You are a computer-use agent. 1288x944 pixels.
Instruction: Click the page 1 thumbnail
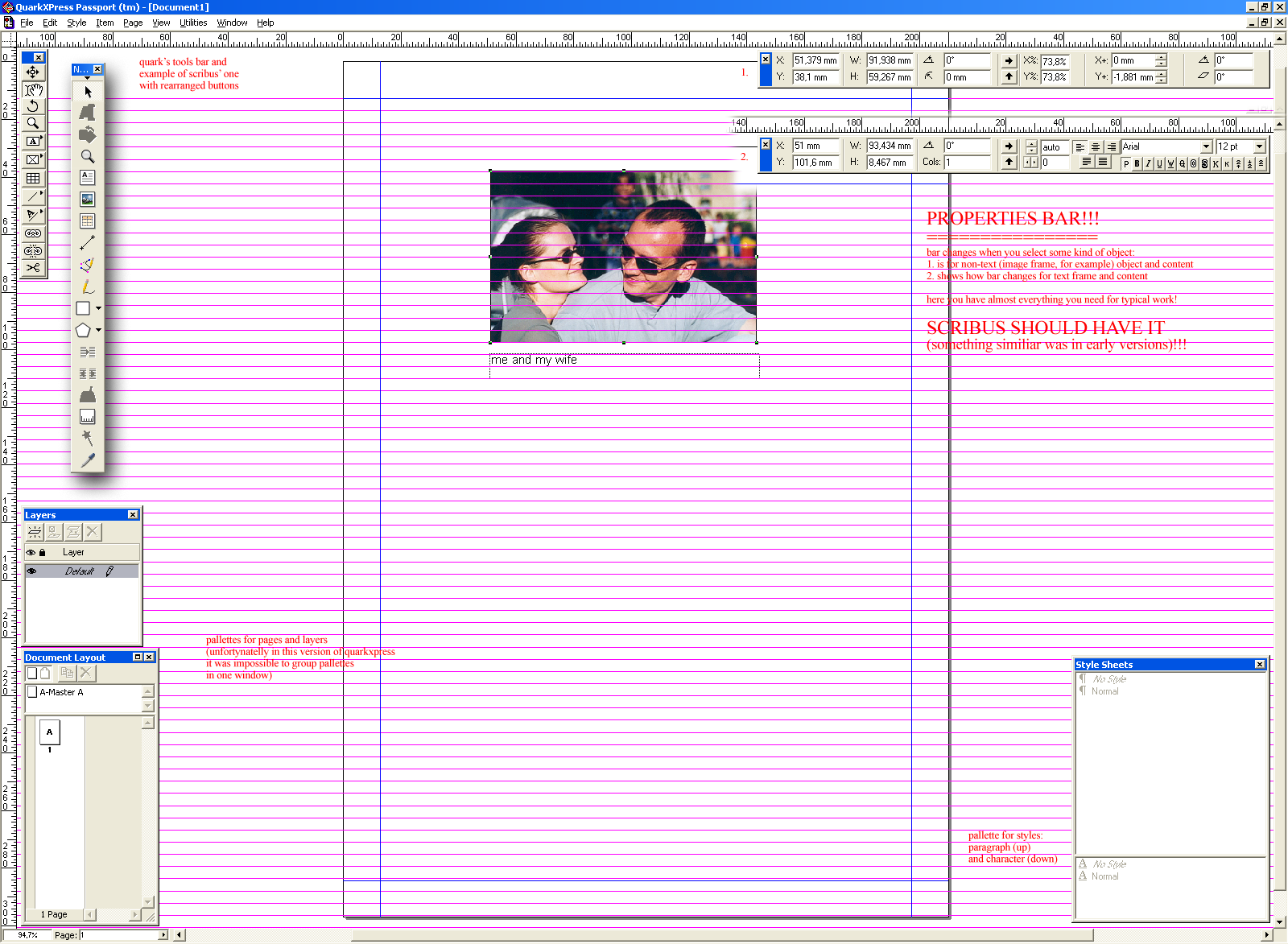coord(49,732)
